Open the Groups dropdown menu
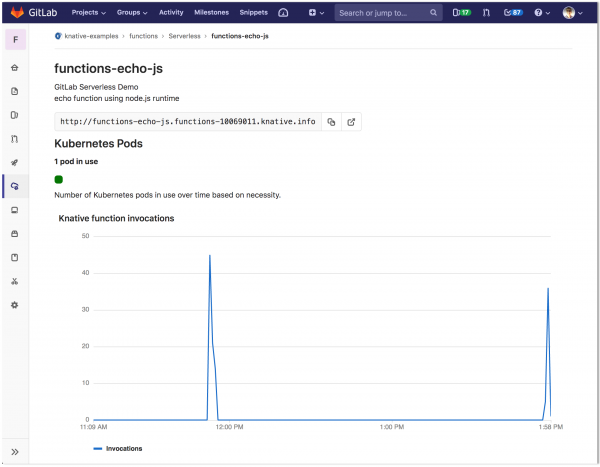This screenshot has width=600, height=467. tap(132, 13)
